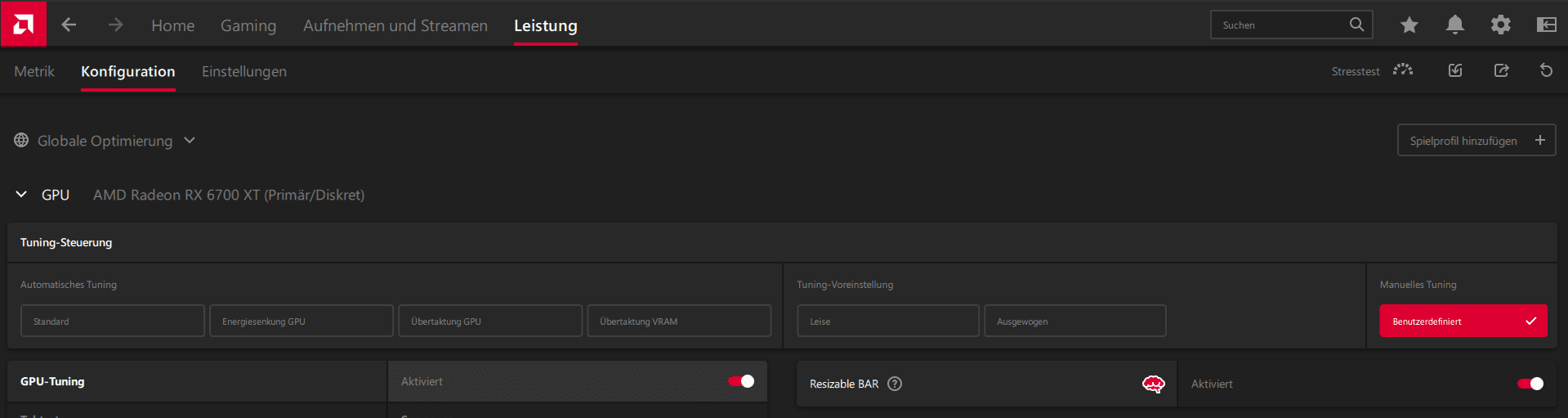Select Benutzerdefiniert manual tuning
Image resolution: width=1568 pixels, height=418 pixels.
[x=1463, y=321]
